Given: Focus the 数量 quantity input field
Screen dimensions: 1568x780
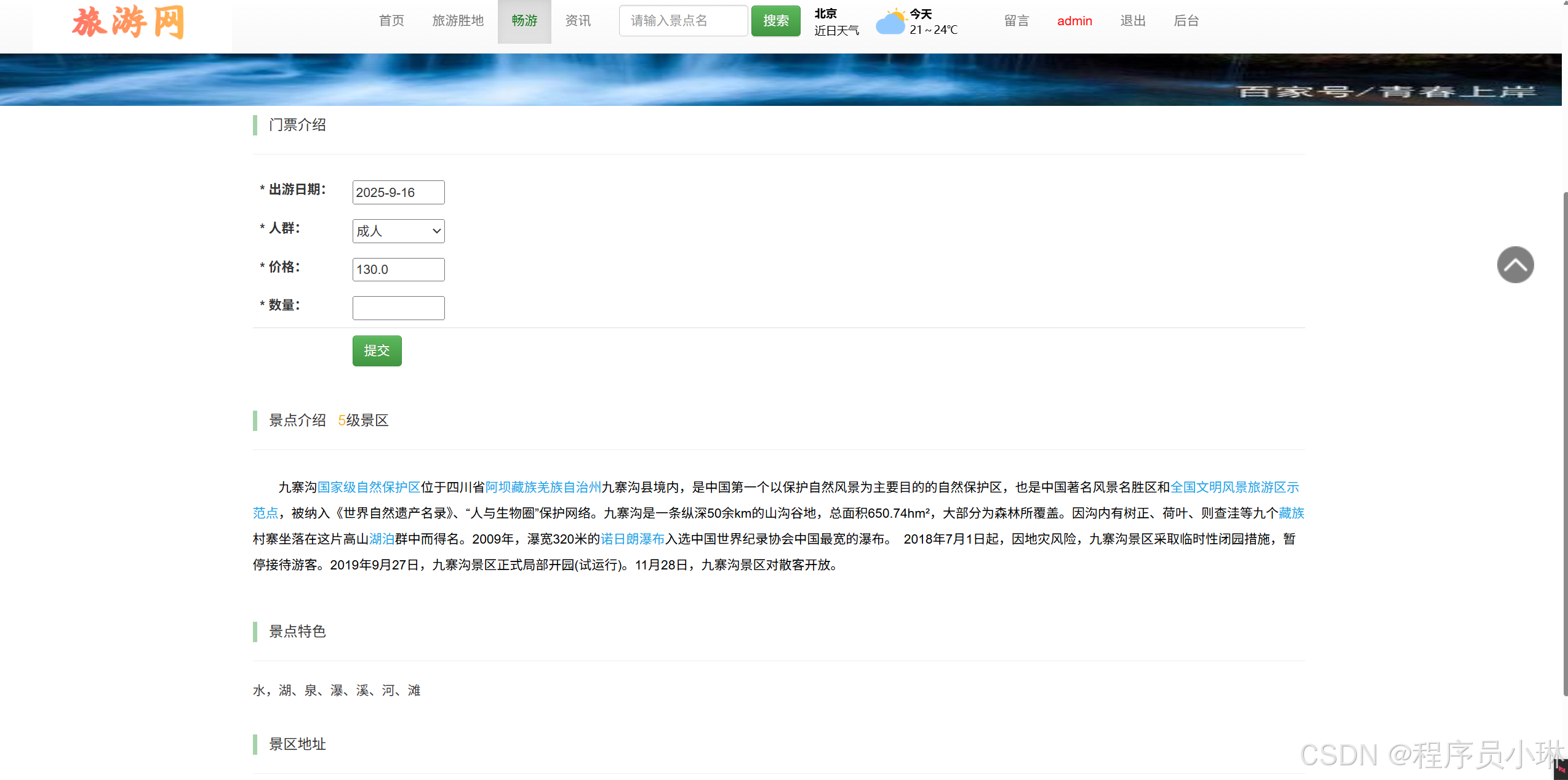Looking at the screenshot, I should click(398, 308).
